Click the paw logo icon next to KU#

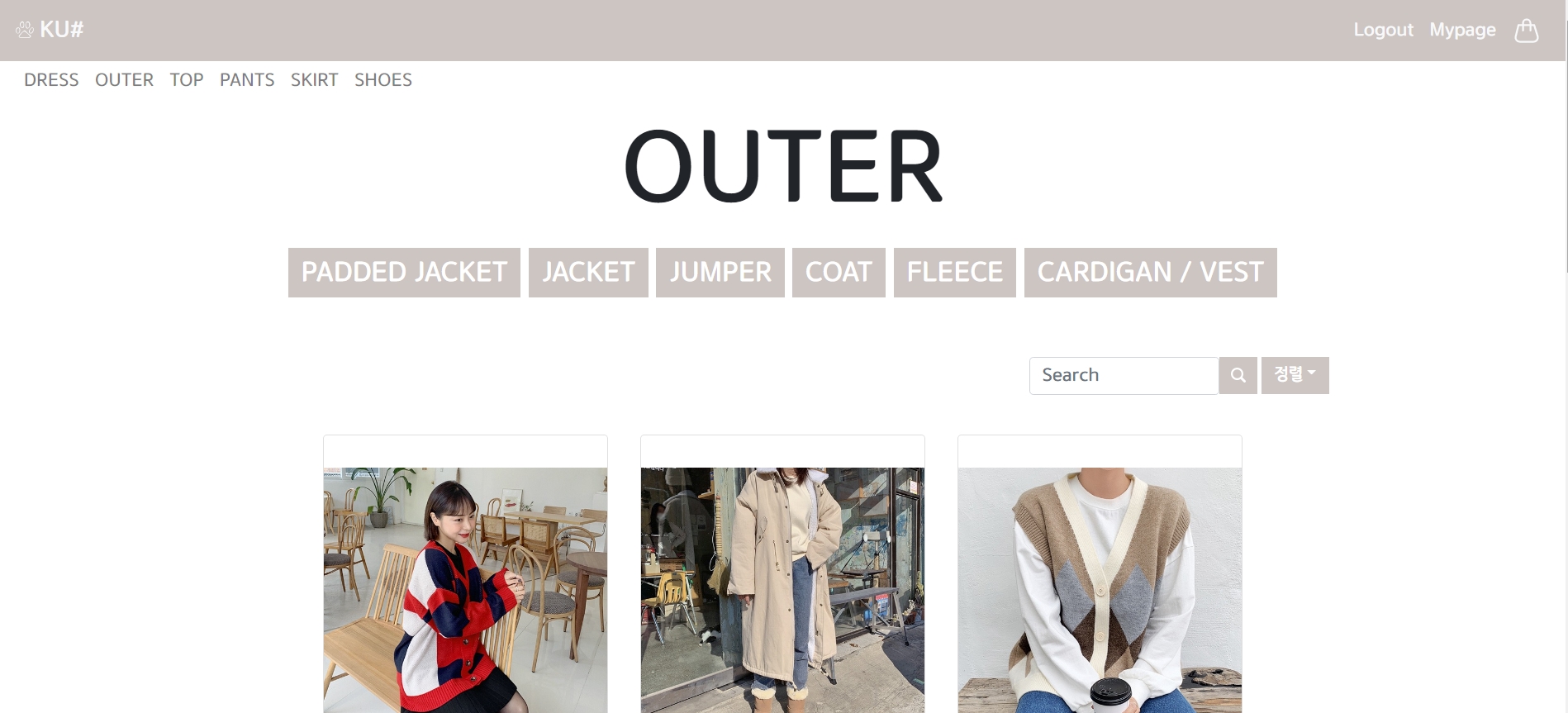click(25, 30)
